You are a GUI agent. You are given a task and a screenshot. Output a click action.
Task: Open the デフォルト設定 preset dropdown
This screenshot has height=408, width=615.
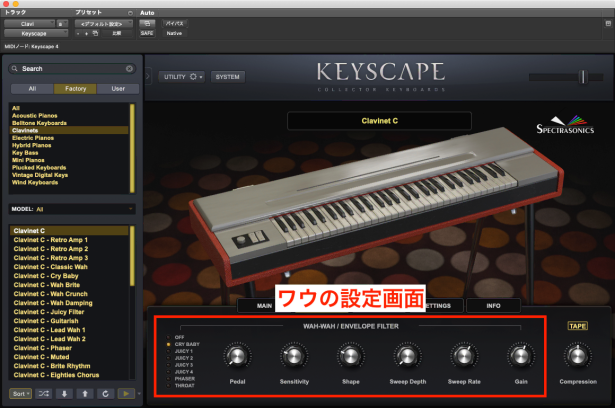tap(103, 24)
